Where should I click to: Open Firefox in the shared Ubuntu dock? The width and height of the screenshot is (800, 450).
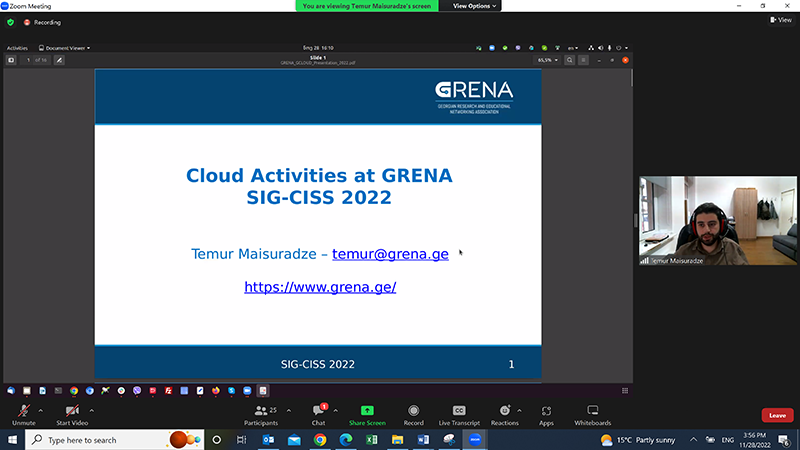(216, 391)
